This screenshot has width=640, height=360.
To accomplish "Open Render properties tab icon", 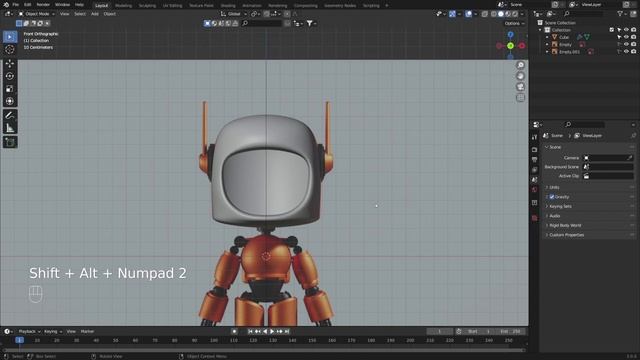I will tap(535, 150).
